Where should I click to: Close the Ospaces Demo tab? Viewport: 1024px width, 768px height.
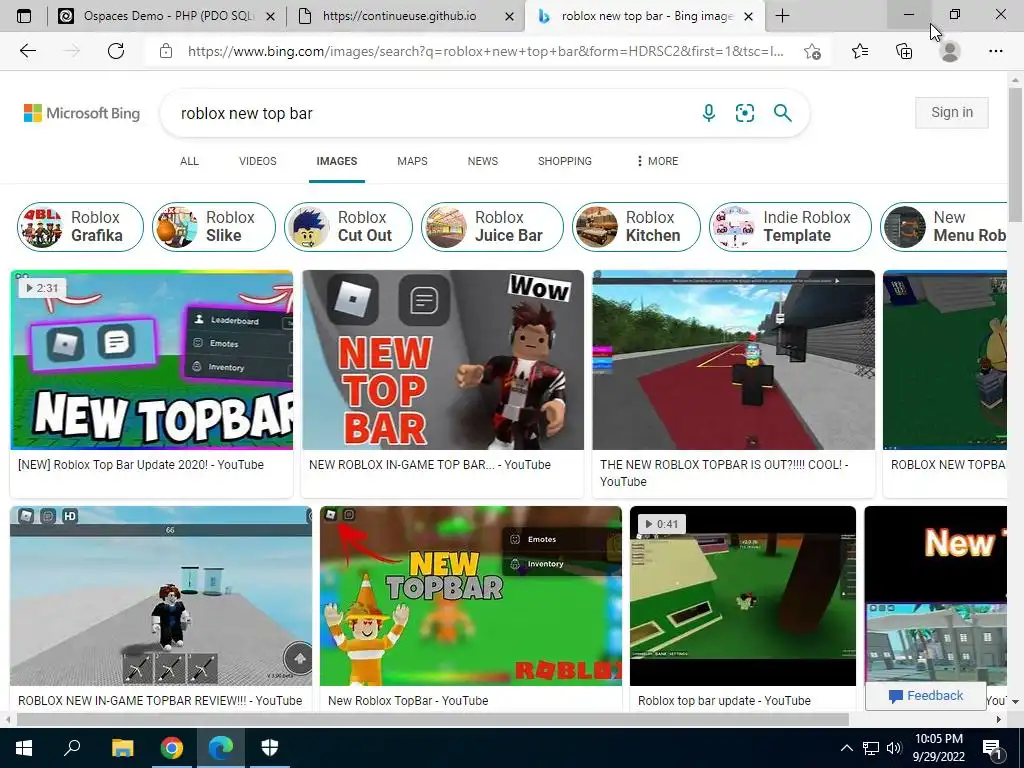[270, 16]
